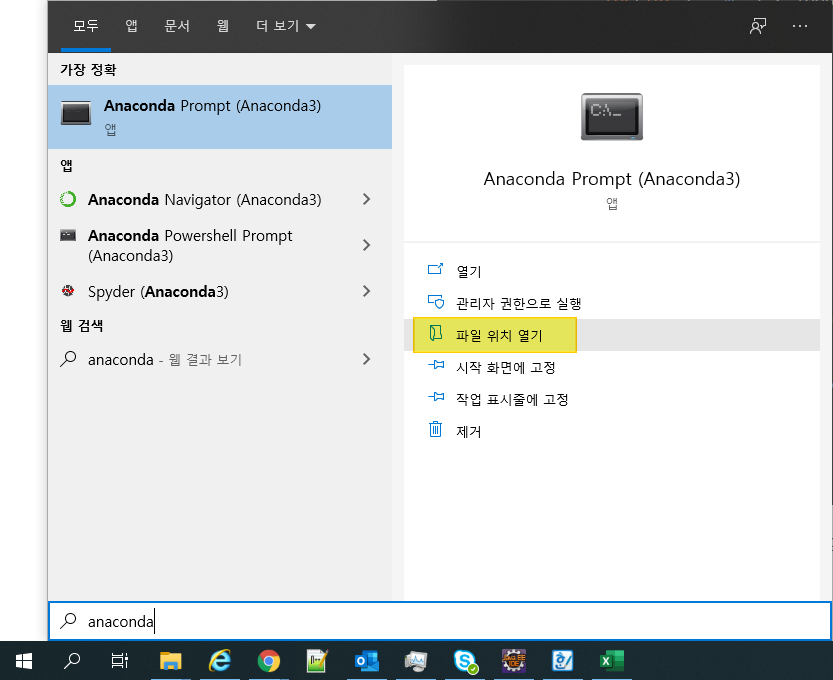Launch Google Chrome from the taskbar
Viewport: 833px width, 680px height.
point(268,661)
